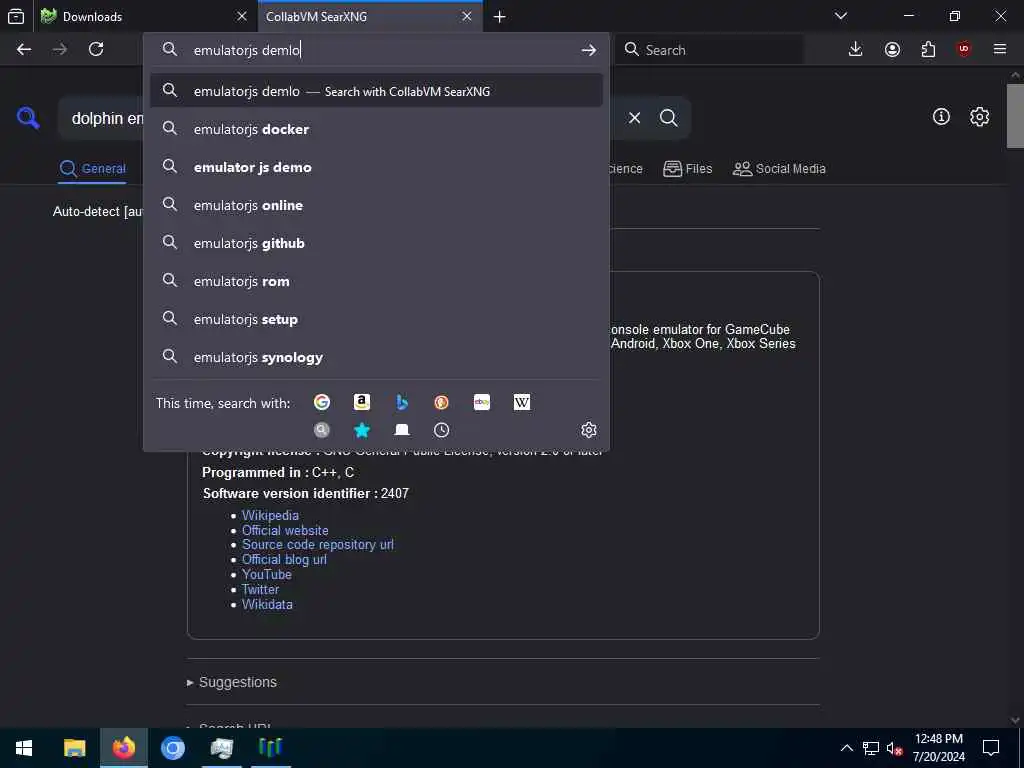Open the Firefox hamburger menu

pyautogui.click(x=1000, y=49)
